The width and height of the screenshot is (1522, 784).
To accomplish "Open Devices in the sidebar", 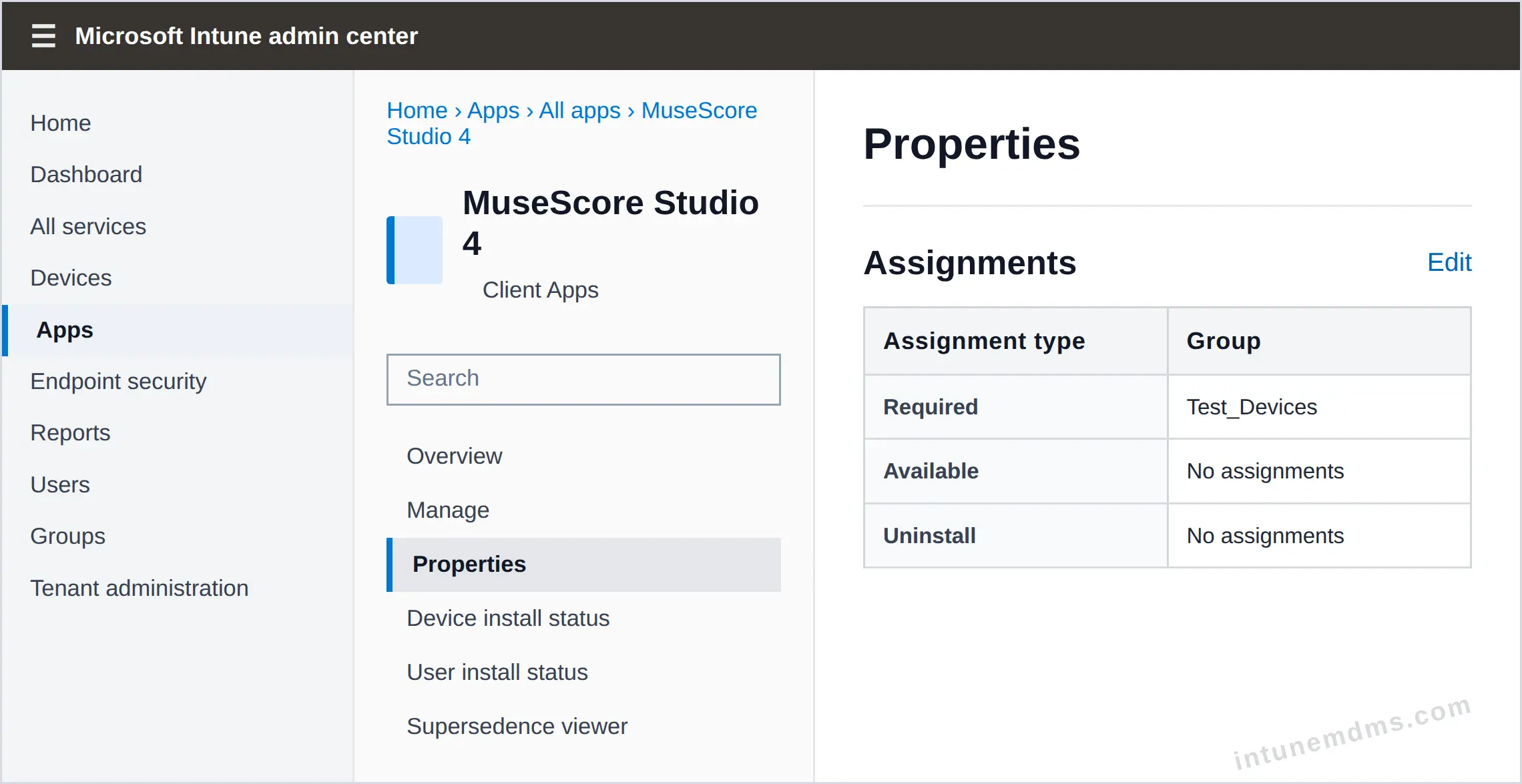I will (71, 278).
